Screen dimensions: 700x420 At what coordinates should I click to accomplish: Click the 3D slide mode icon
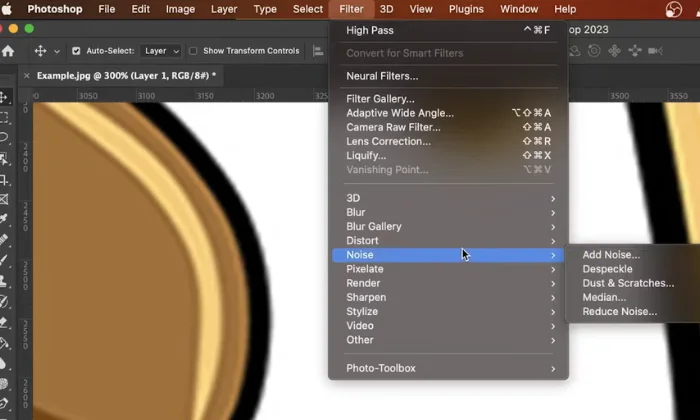pyautogui.click(x=635, y=51)
